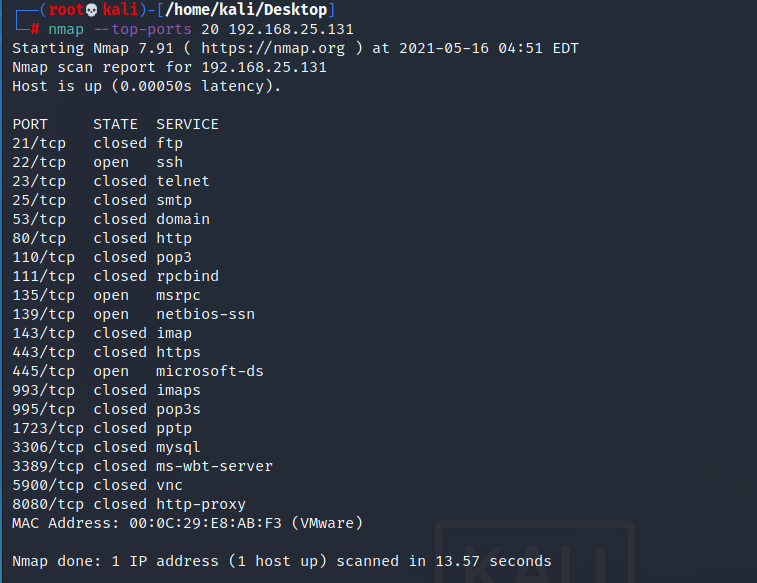Click the netbios-ssn service text

205,314
